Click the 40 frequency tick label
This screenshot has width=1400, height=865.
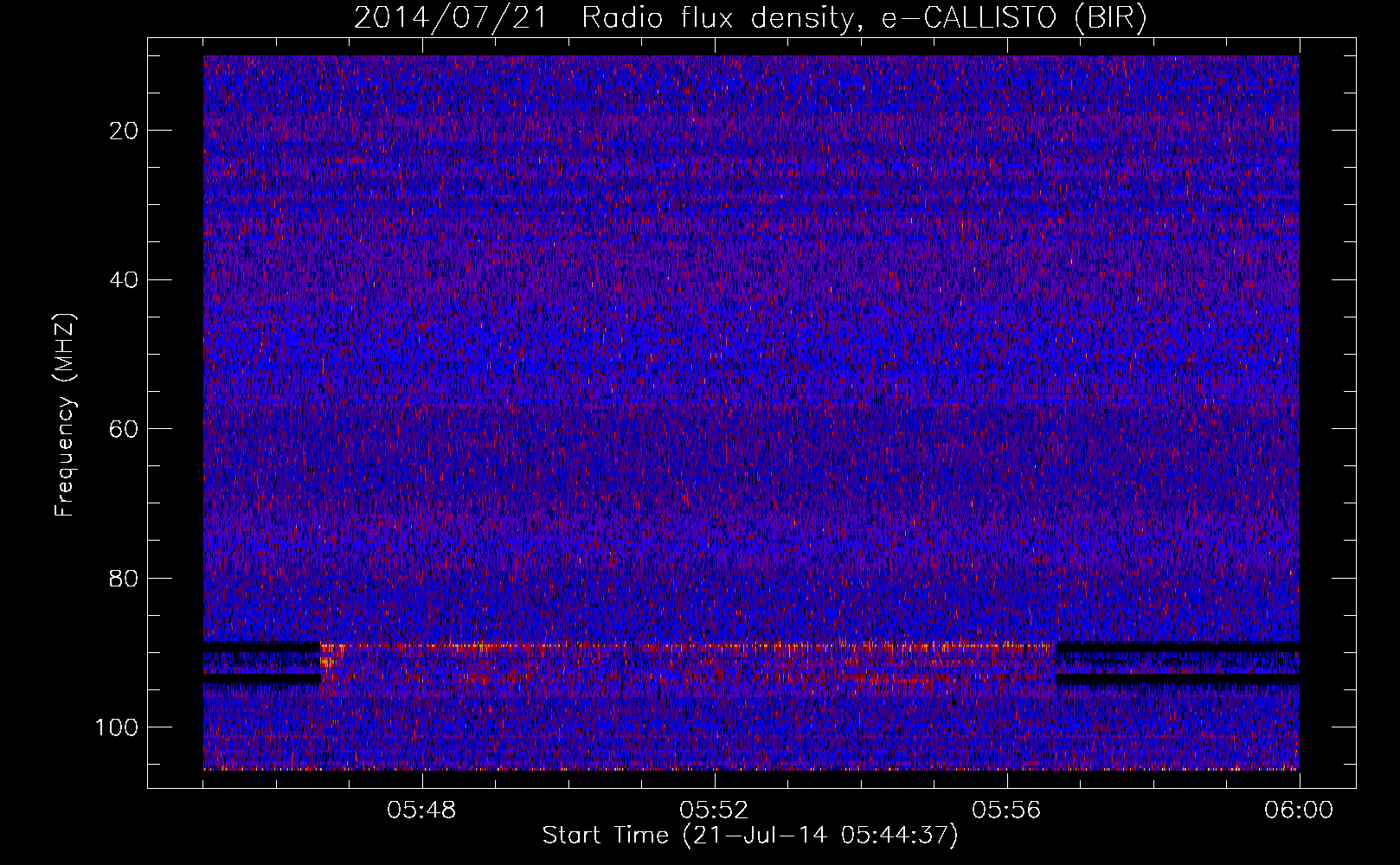pos(125,280)
